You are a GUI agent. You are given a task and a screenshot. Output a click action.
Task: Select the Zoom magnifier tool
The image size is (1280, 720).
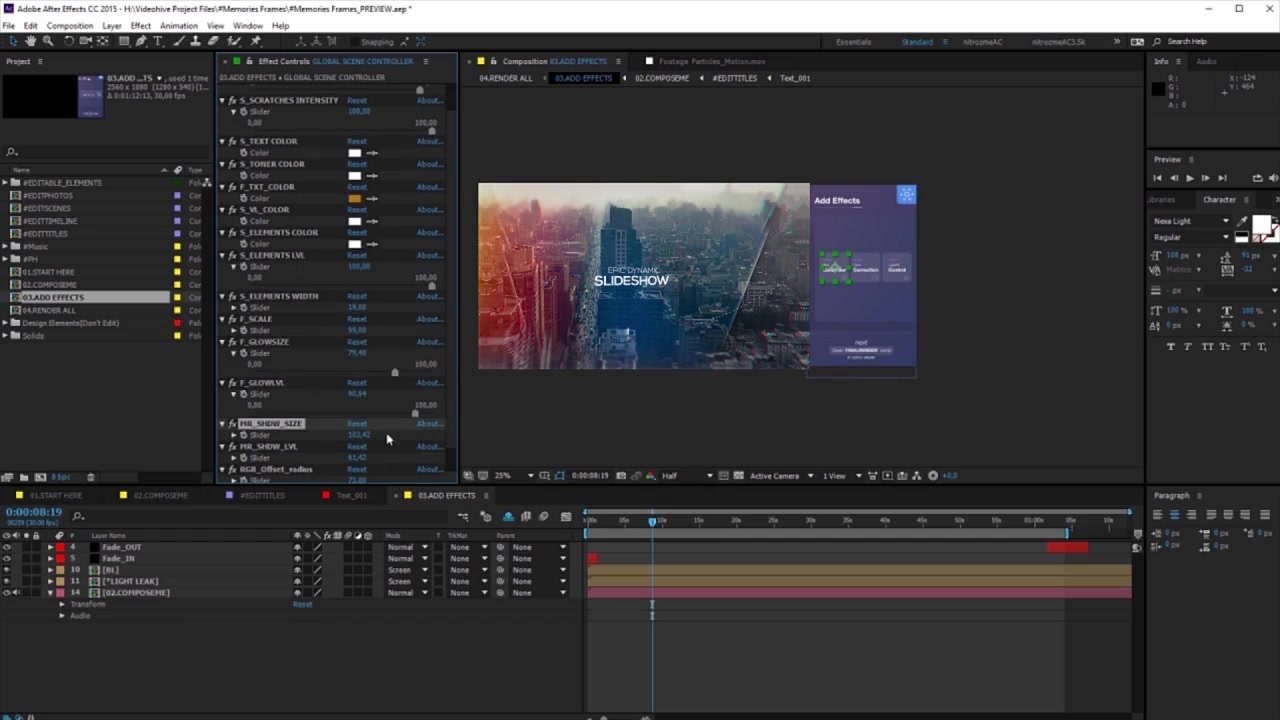click(x=48, y=41)
